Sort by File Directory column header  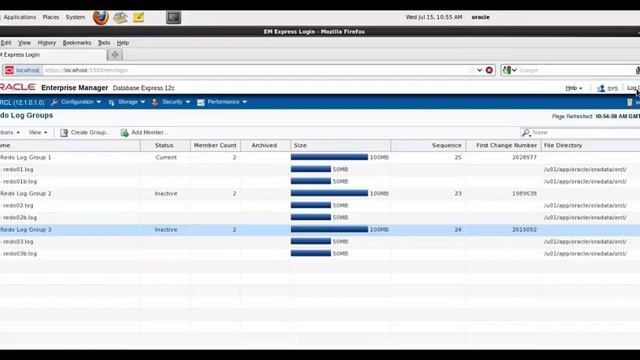(590, 145)
